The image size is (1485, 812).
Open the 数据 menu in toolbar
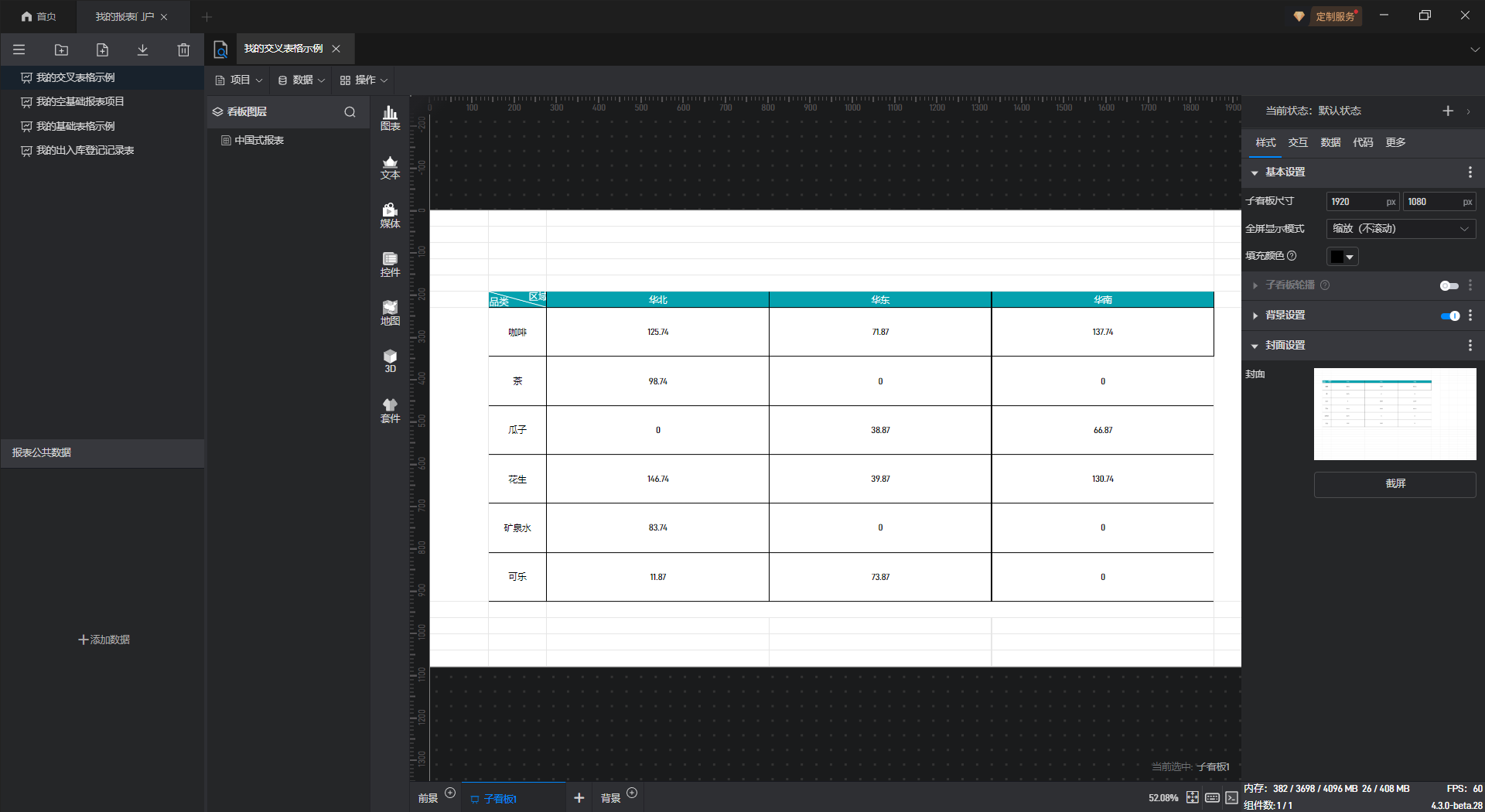(x=302, y=80)
